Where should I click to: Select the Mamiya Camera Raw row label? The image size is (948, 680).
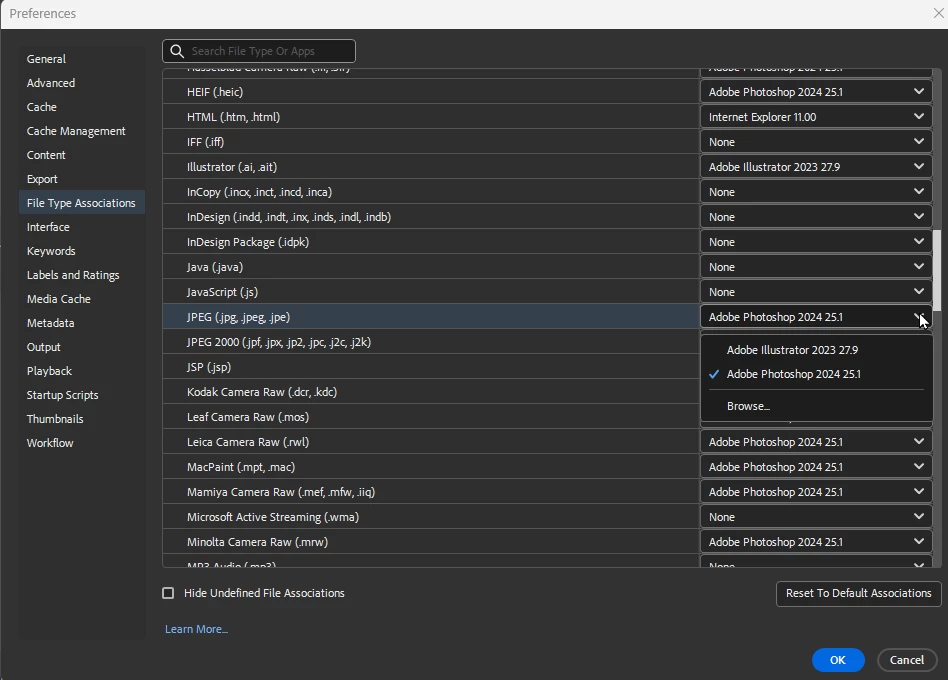(x=281, y=492)
